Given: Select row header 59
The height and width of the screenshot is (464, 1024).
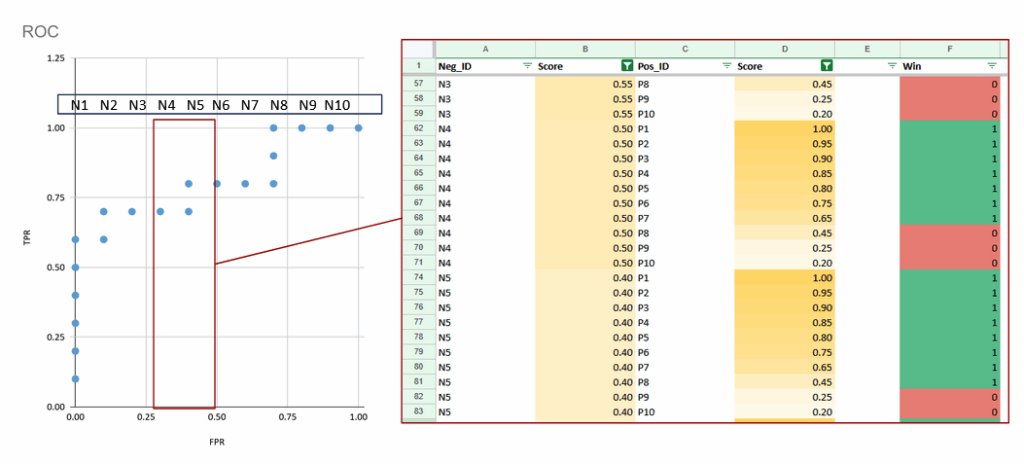Looking at the screenshot, I should pyautogui.click(x=419, y=114).
